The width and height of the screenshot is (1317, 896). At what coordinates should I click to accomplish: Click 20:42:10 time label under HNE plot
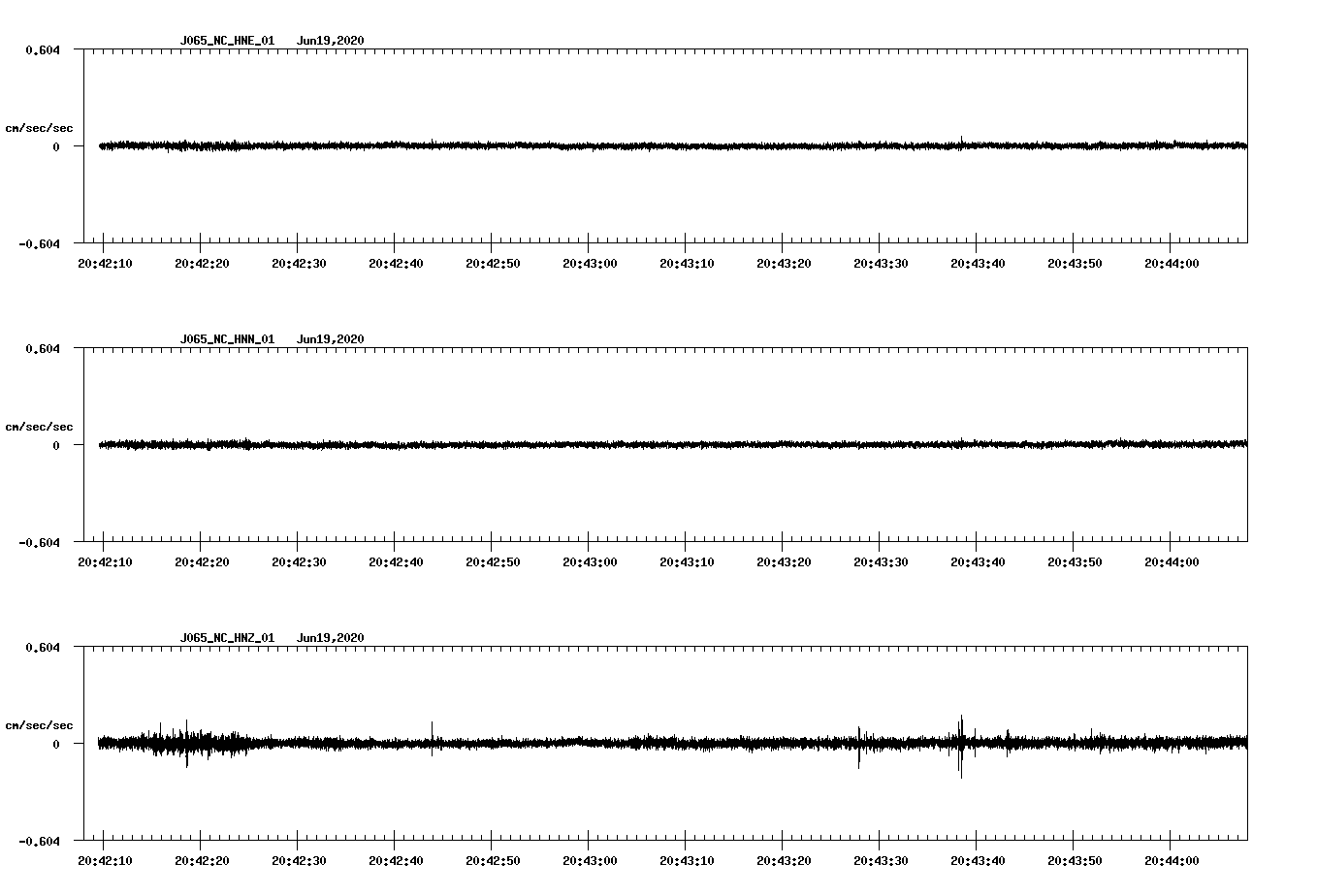[x=105, y=264]
